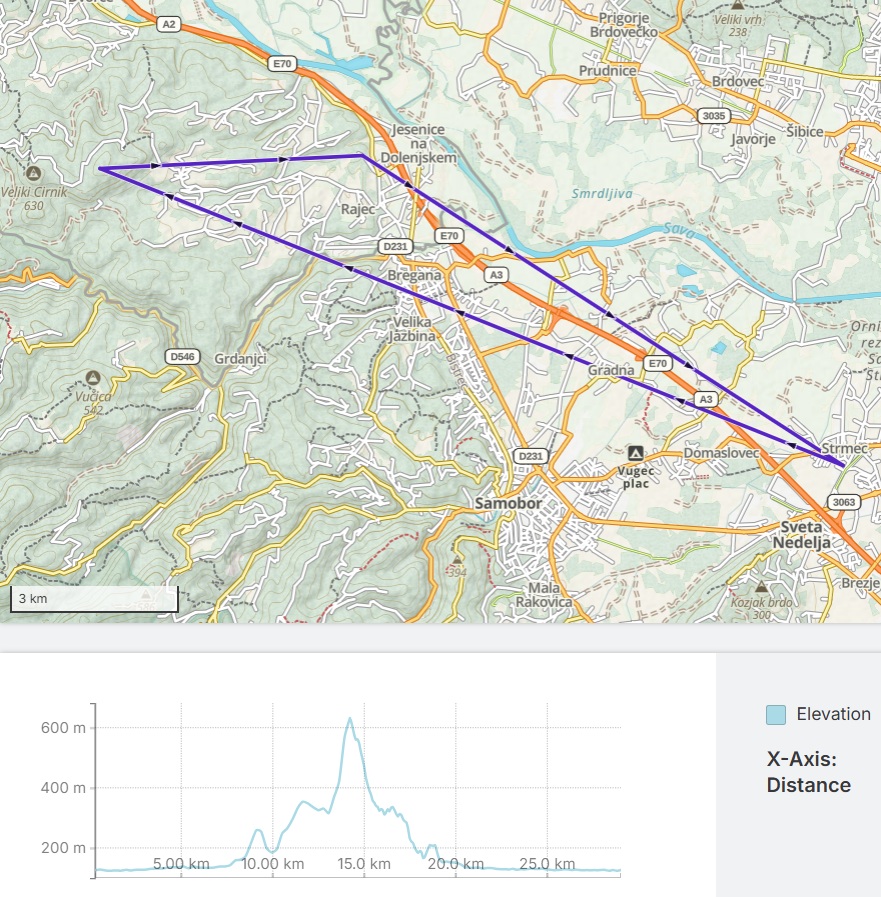
Task: Click the 3063 road shield near Strmec
Action: pos(844,501)
